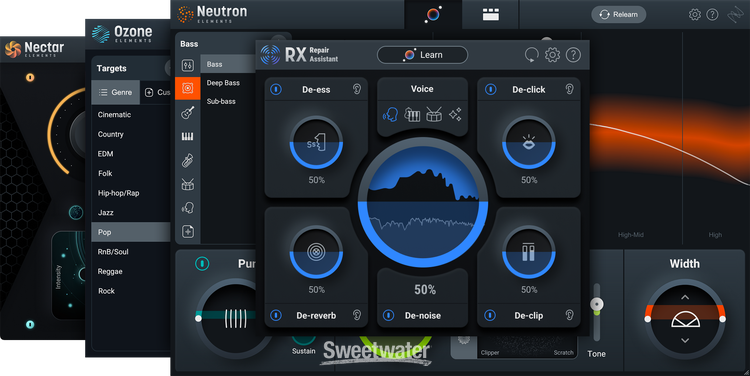Select the highlighted bass speaker icon in Neutron
The height and width of the screenshot is (376, 750).
tap(188, 88)
